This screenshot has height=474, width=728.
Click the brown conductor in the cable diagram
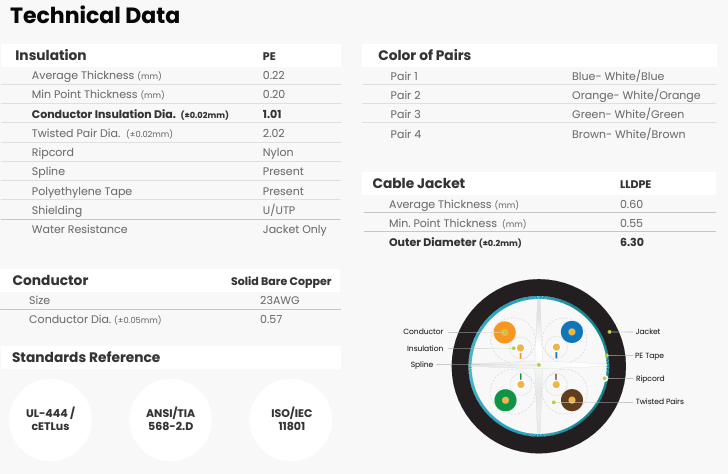click(x=572, y=400)
